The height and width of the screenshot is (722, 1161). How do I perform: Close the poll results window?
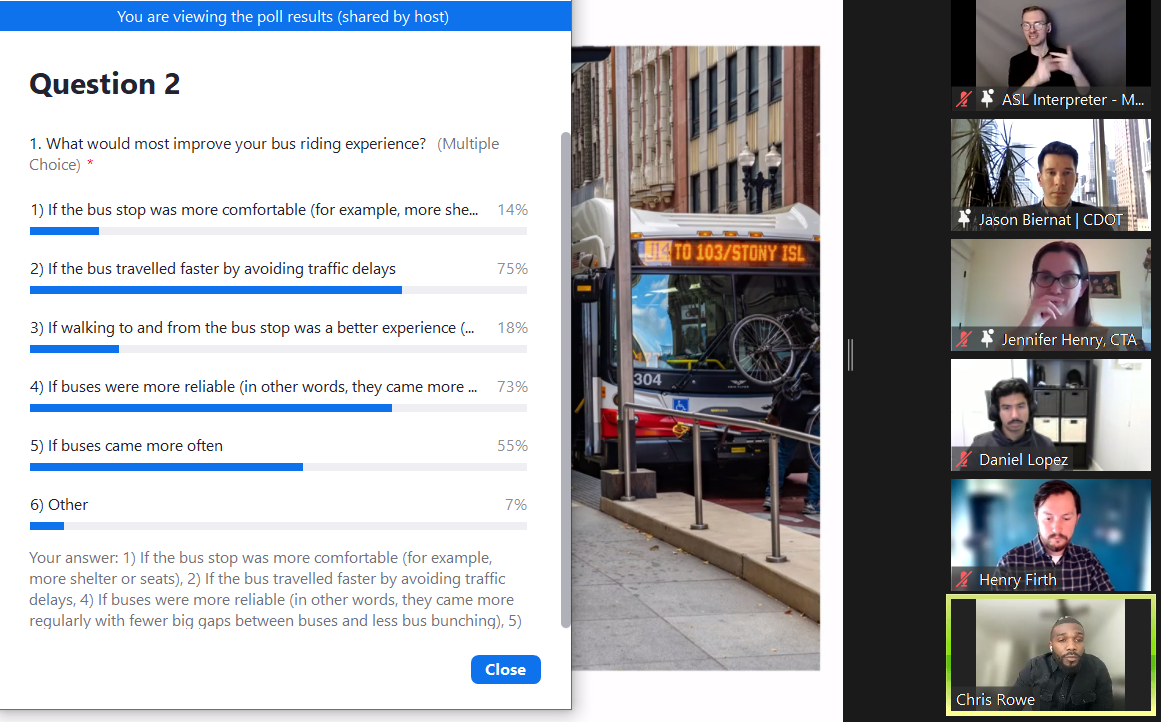[x=506, y=669]
